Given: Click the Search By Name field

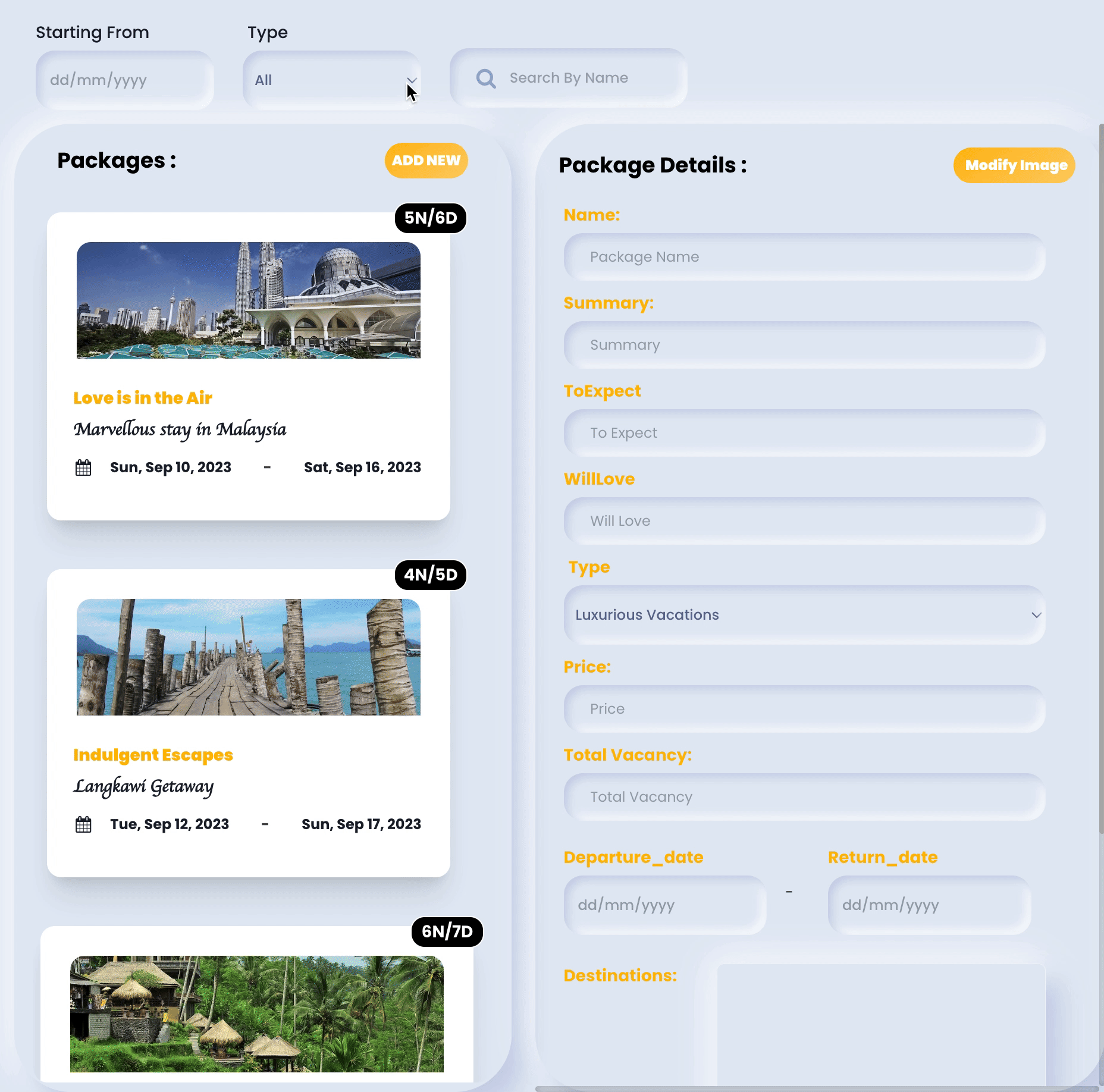Looking at the screenshot, I should (x=569, y=78).
